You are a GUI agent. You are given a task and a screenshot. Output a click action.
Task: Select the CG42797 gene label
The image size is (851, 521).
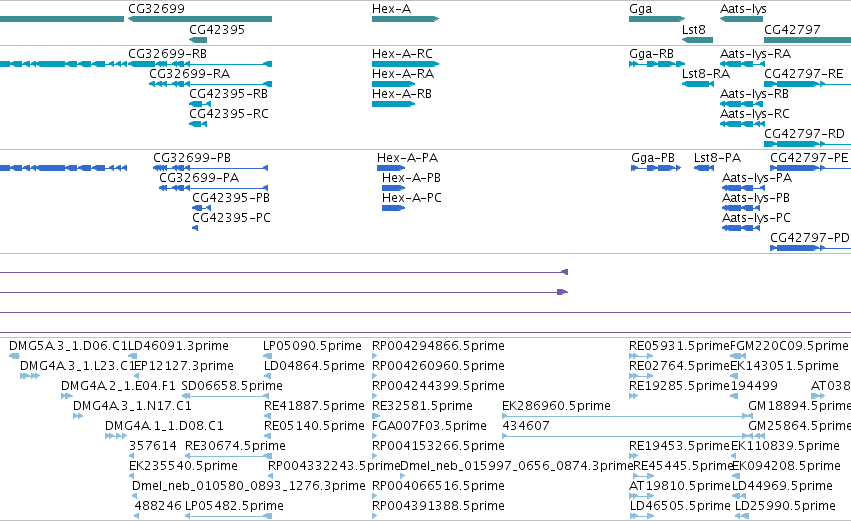click(x=792, y=30)
